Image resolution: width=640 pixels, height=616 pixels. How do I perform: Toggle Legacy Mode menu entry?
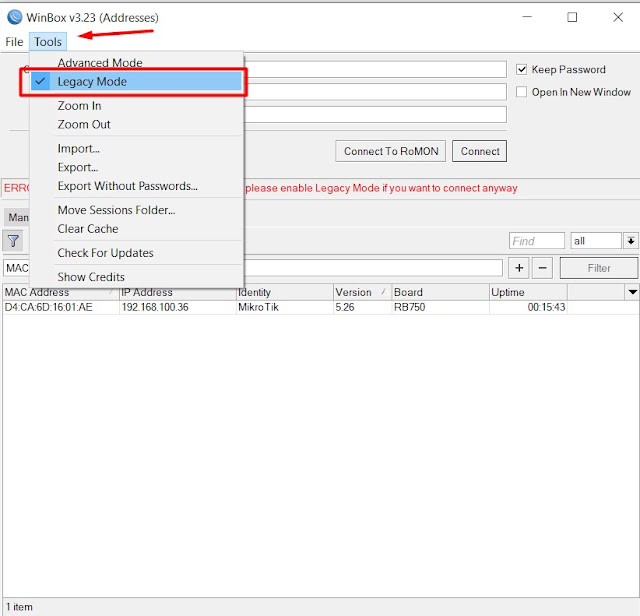pos(137,82)
